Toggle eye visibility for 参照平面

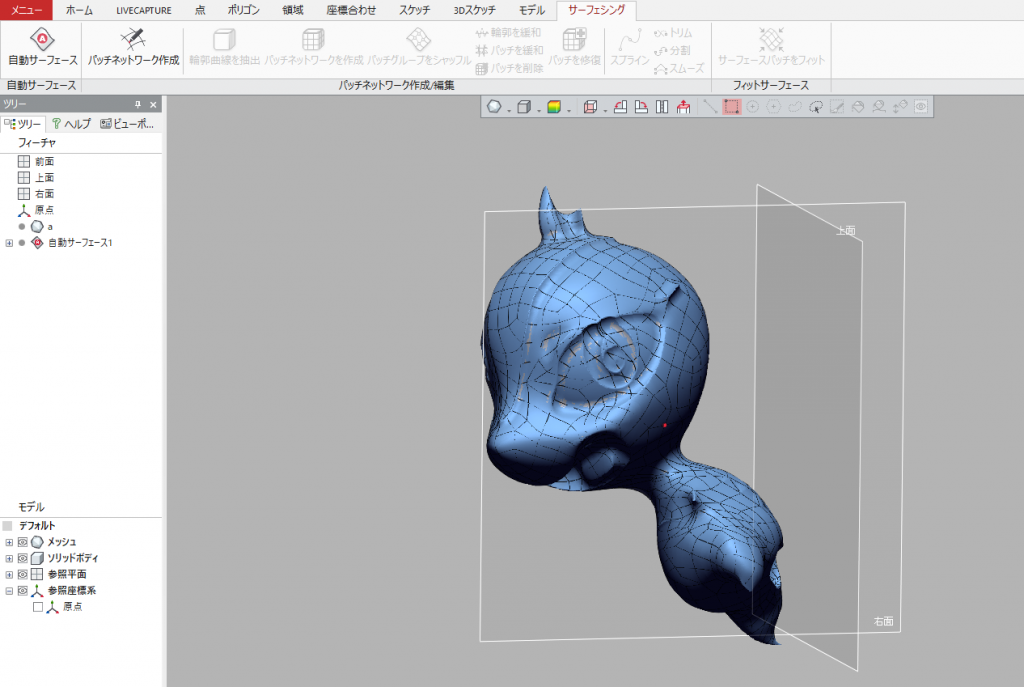click(x=23, y=575)
